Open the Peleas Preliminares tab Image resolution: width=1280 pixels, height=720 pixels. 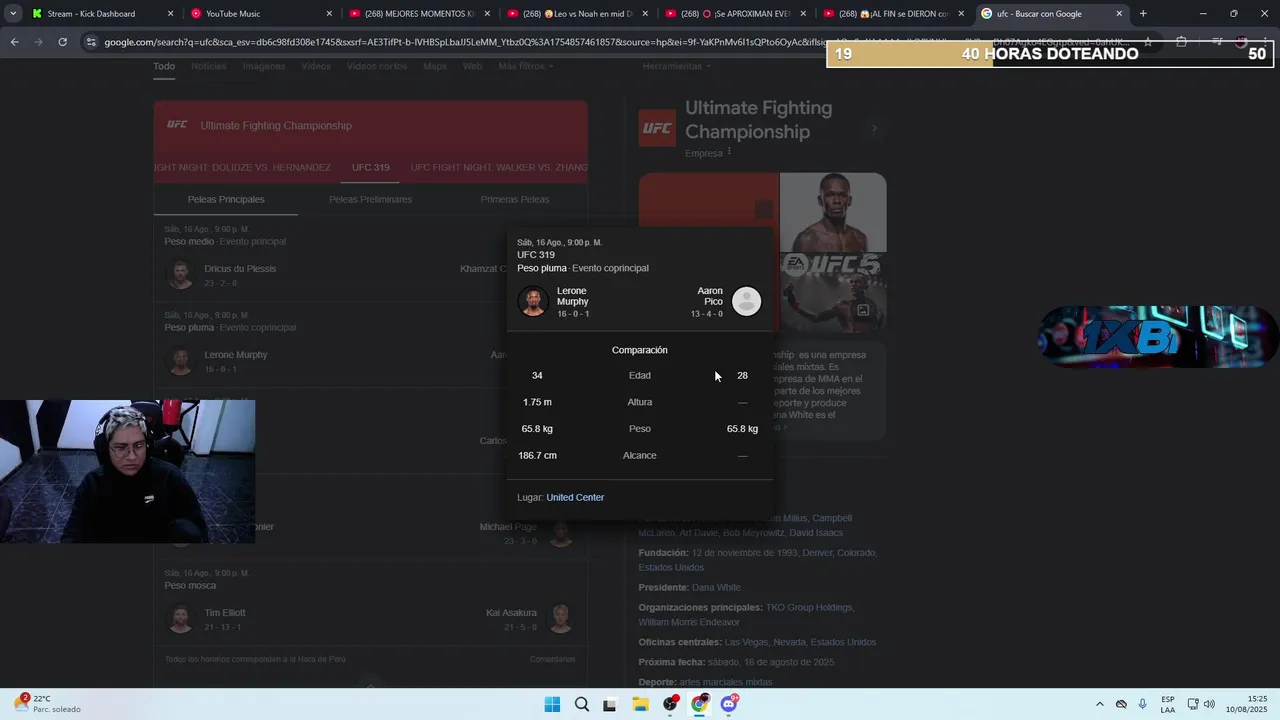[370, 199]
